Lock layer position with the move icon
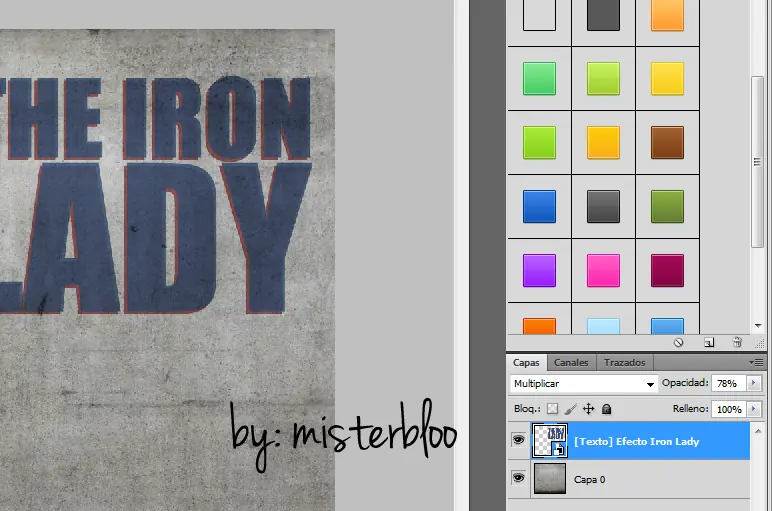Screen dimensions: 772x511 [588, 409]
